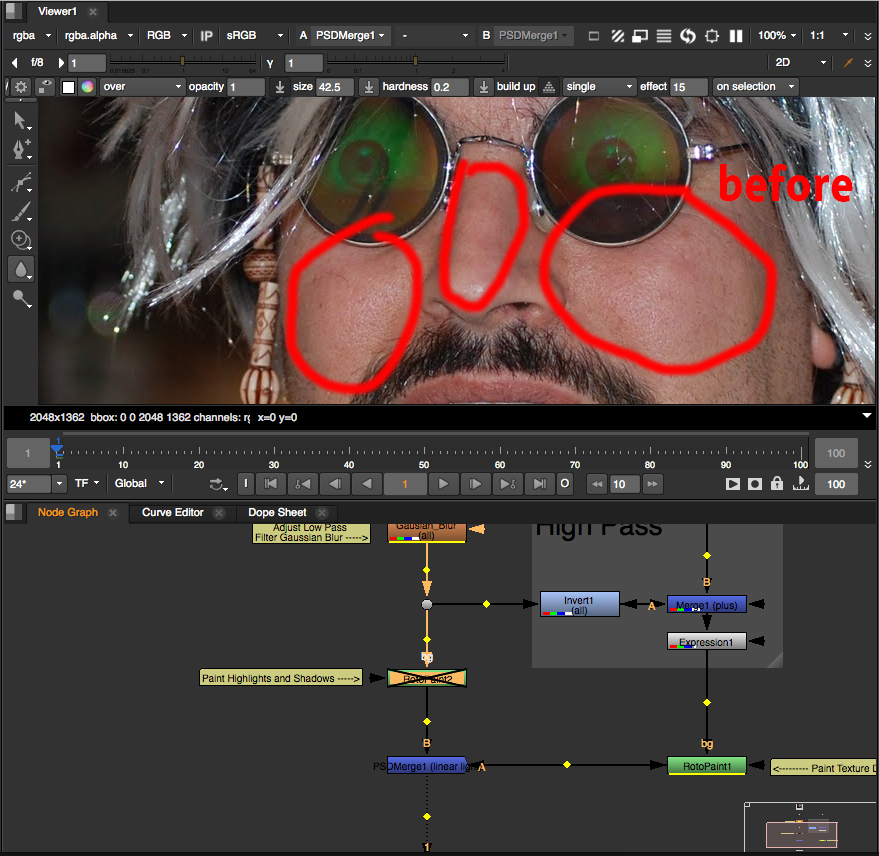Select the arrow Select tool

(x=19, y=121)
